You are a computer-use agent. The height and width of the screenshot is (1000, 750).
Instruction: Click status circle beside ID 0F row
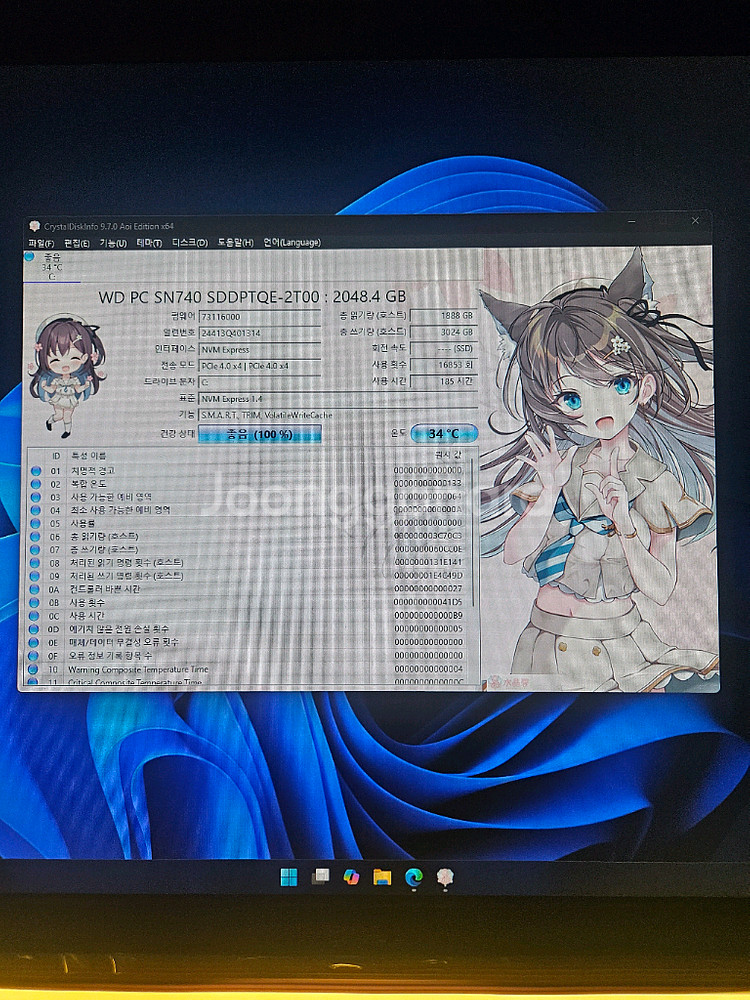click(33, 656)
